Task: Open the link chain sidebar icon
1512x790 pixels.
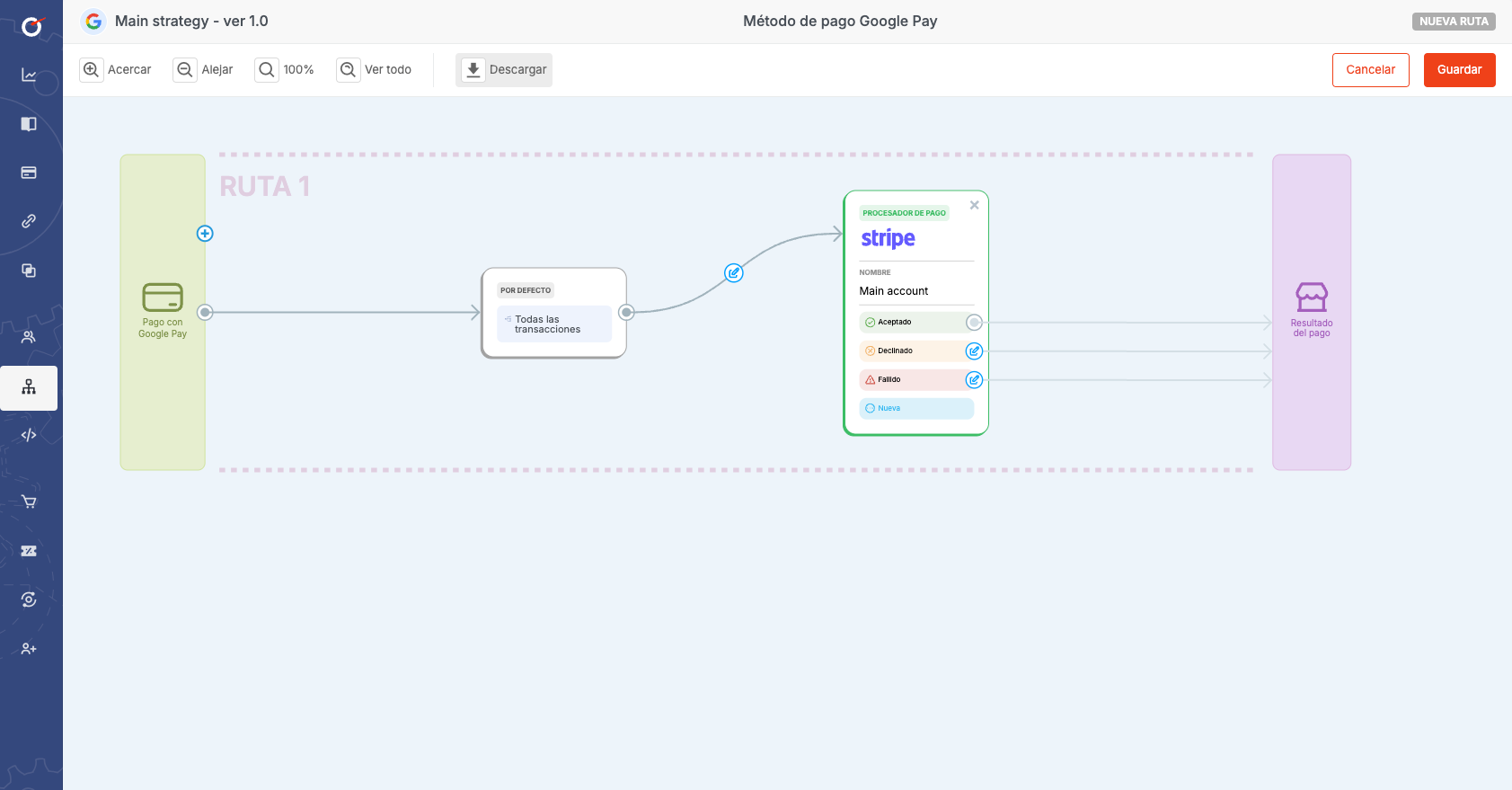Action: point(29,221)
